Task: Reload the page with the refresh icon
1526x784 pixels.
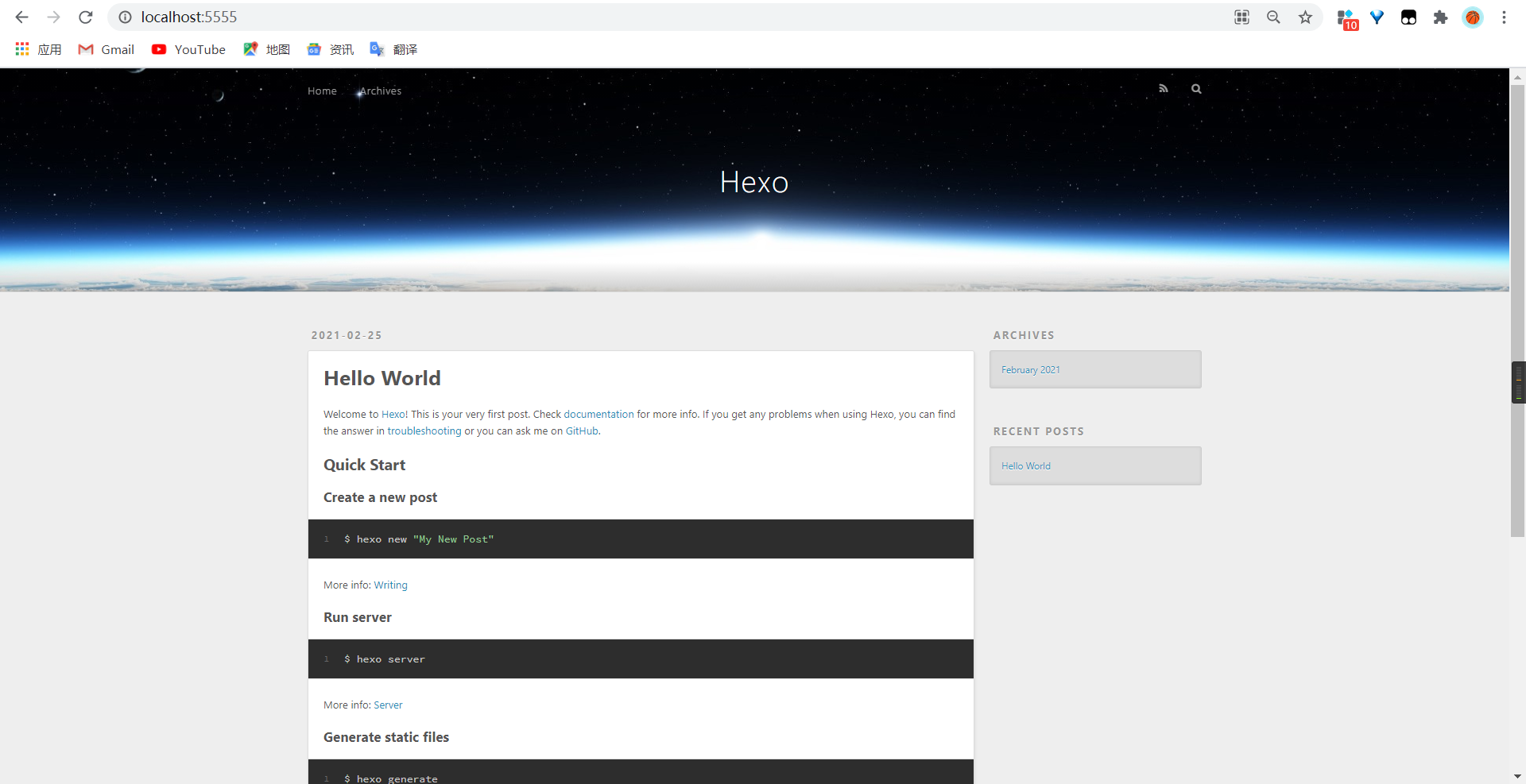Action: (x=86, y=17)
